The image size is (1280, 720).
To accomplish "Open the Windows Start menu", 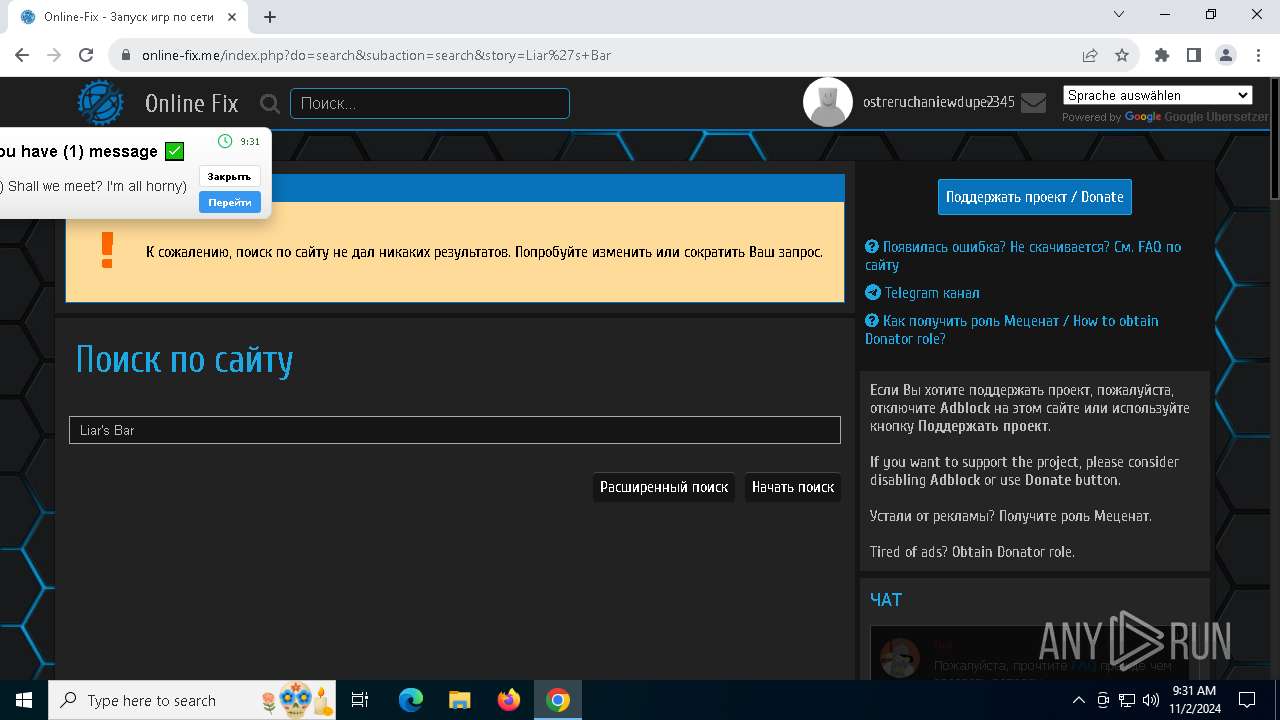I will point(24,700).
